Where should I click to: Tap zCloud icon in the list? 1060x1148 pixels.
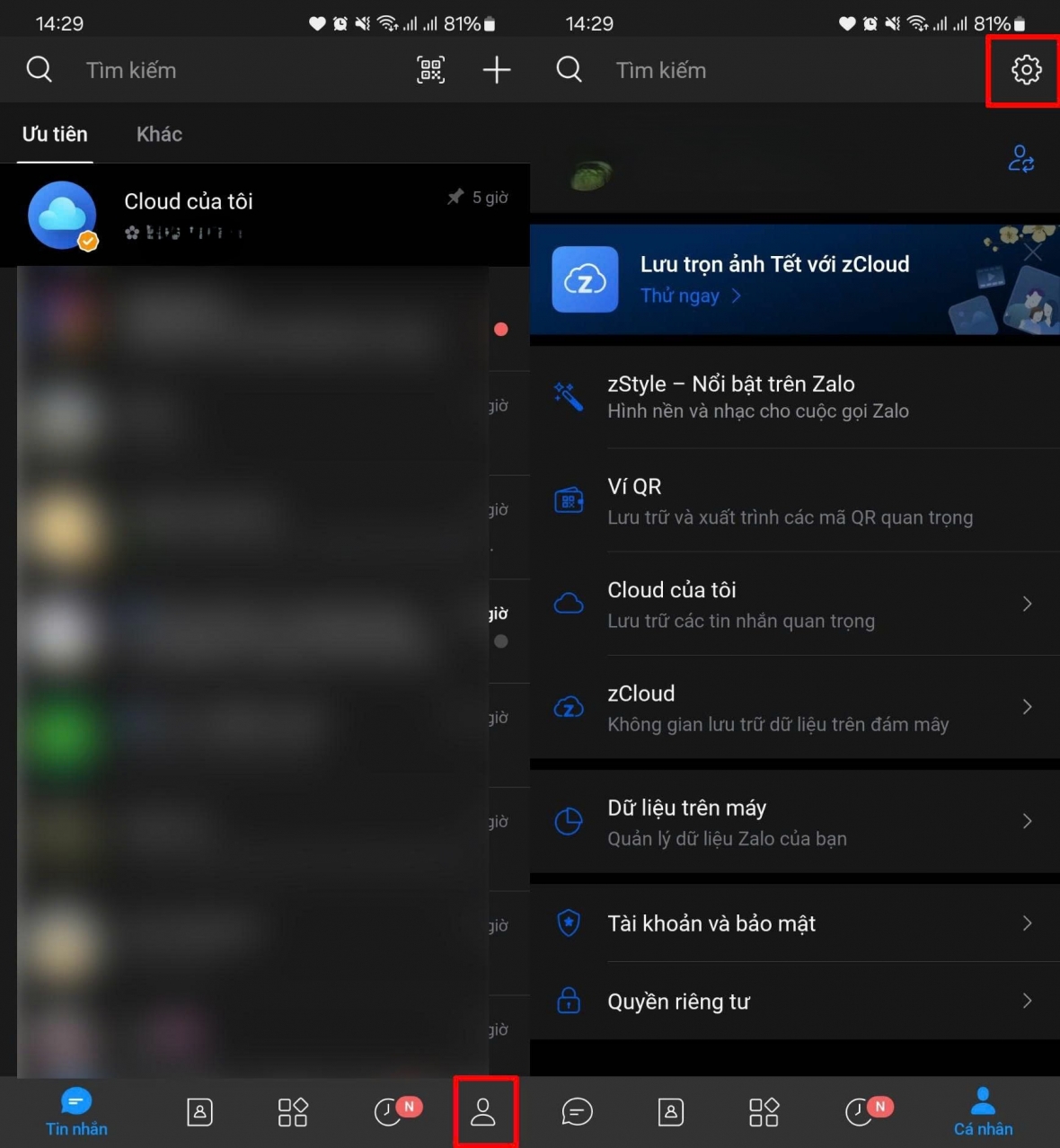coord(569,708)
